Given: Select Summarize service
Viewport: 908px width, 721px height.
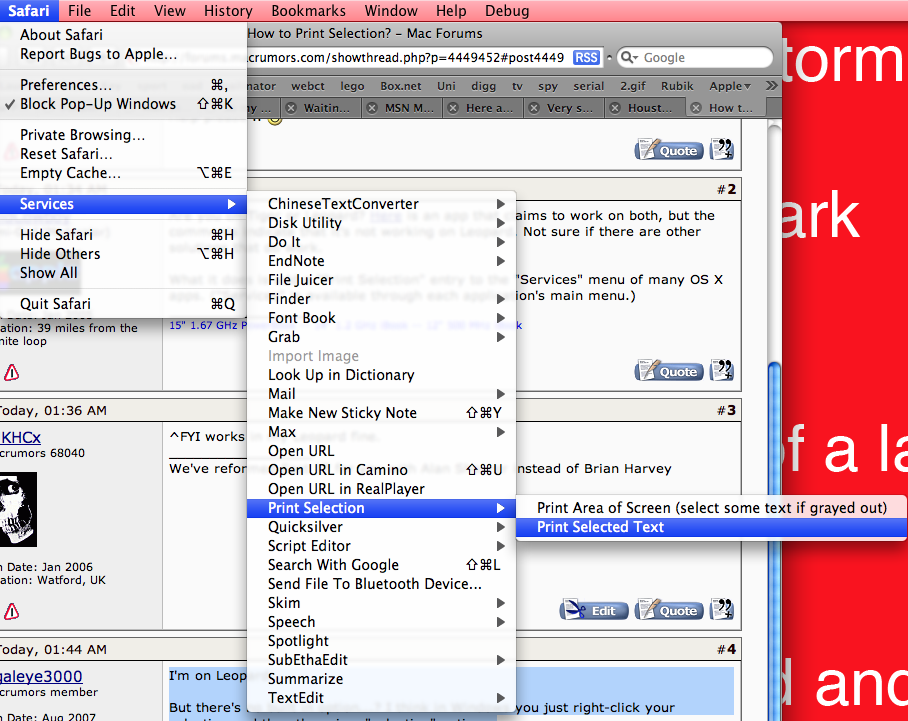Looking at the screenshot, I should point(381,680).
